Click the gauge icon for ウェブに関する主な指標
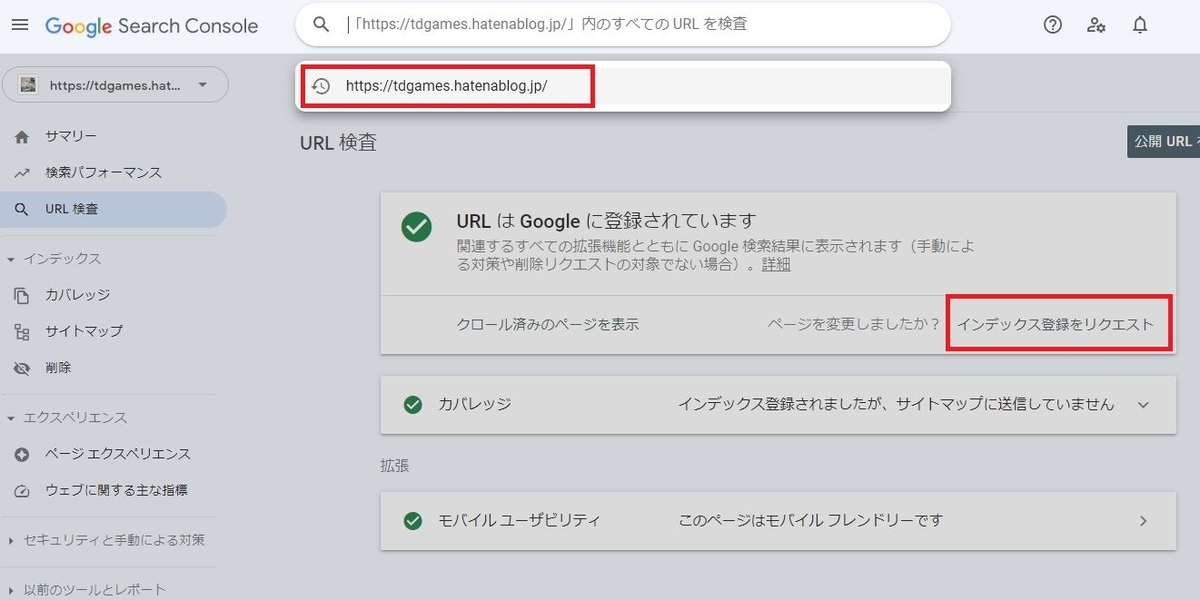This screenshot has width=1200, height=600. (22, 490)
